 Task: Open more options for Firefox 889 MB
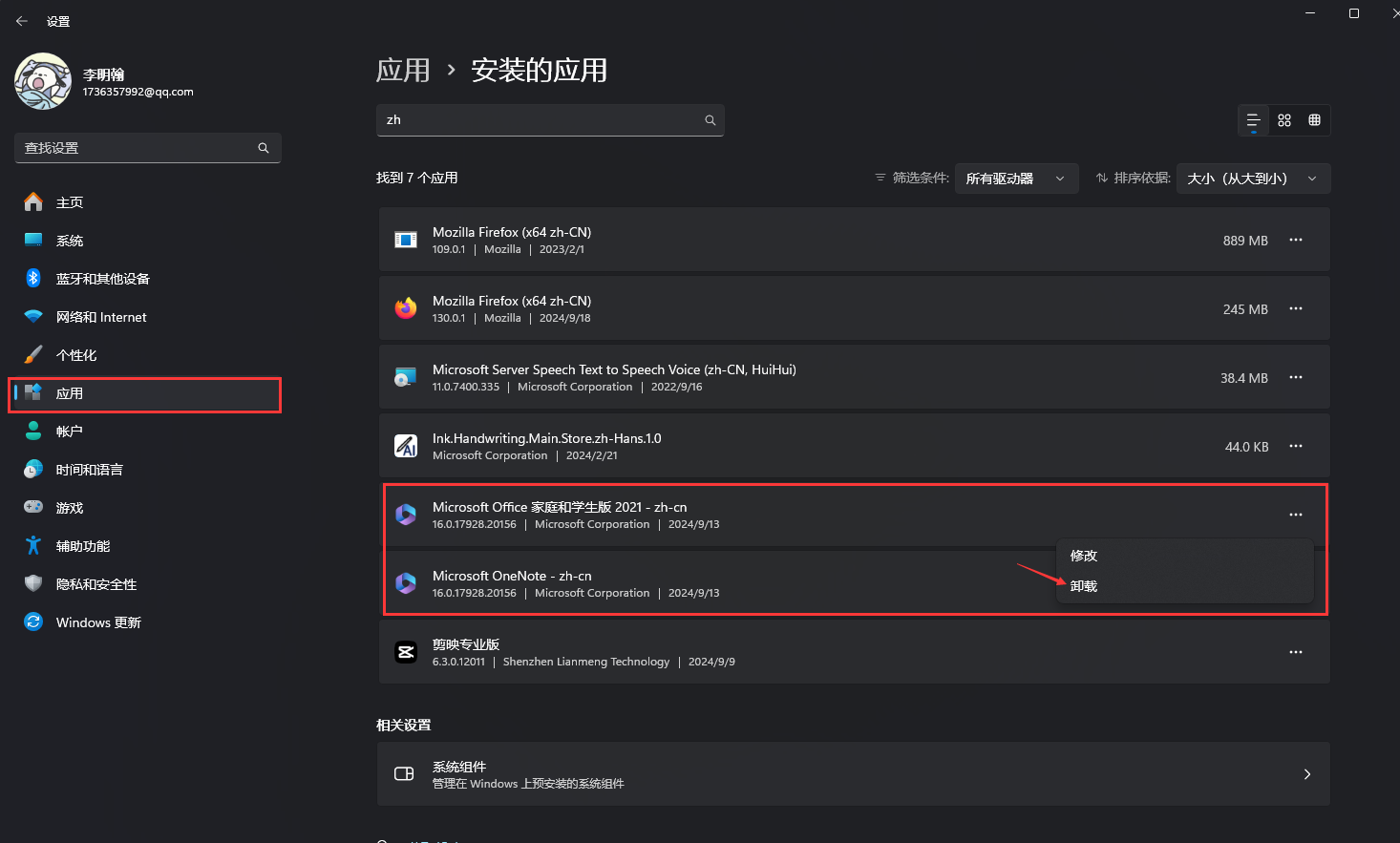[x=1296, y=241]
